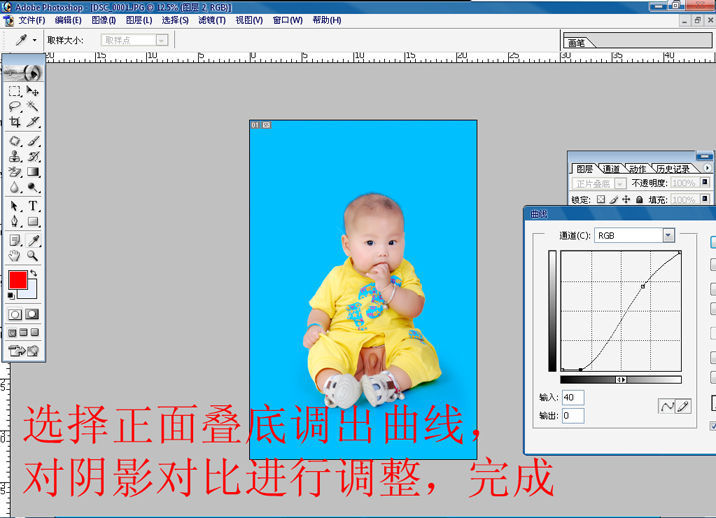This screenshot has height=518, width=716.
Task: Select the Rectangle shape tool
Action: tap(32, 222)
